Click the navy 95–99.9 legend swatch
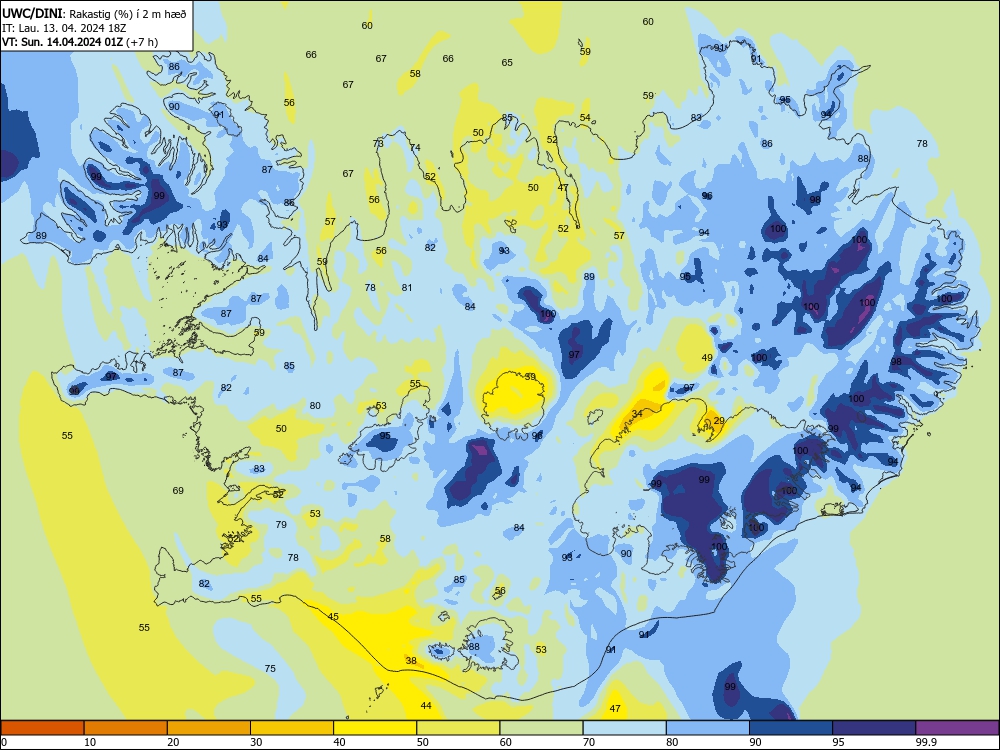Image resolution: width=1000 pixels, height=750 pixels. (874, 728)
